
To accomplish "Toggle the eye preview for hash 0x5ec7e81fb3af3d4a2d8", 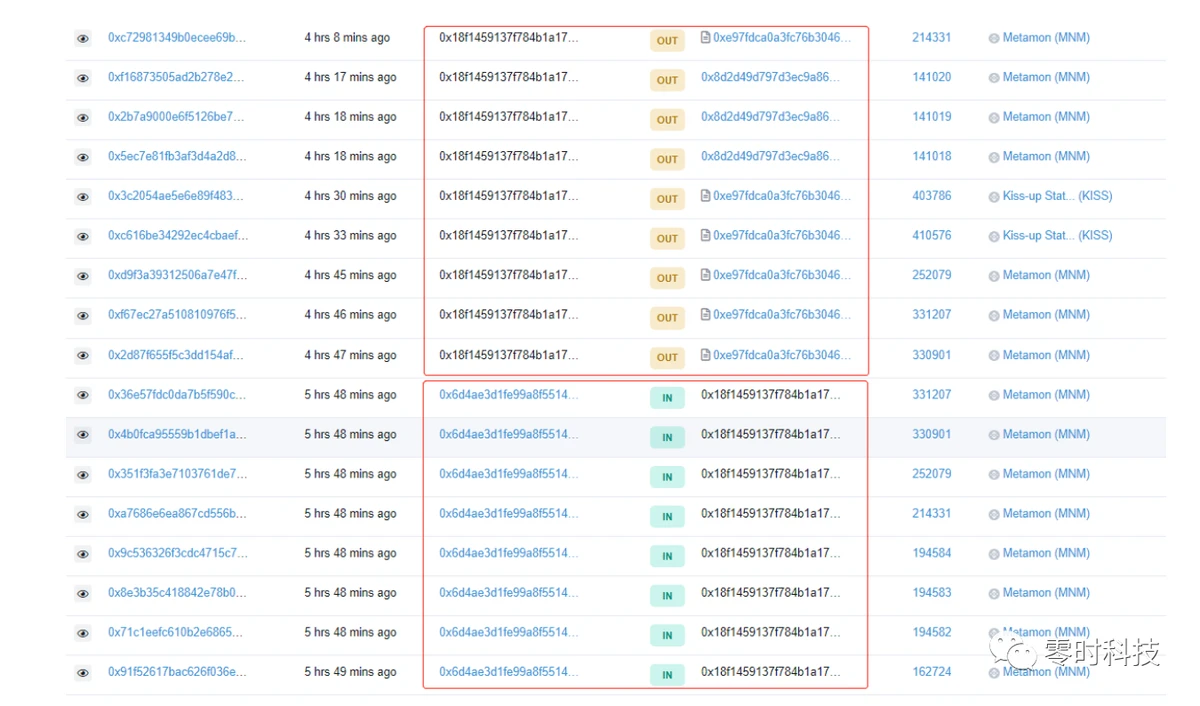I will pyautogui.click(x=83, y=158).
